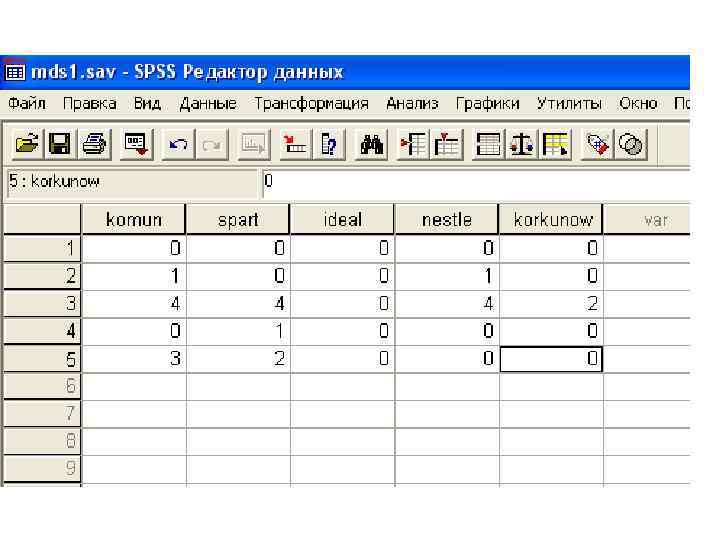720x540 pixels.
Task: Select row header 3
Action: point(42,304)
